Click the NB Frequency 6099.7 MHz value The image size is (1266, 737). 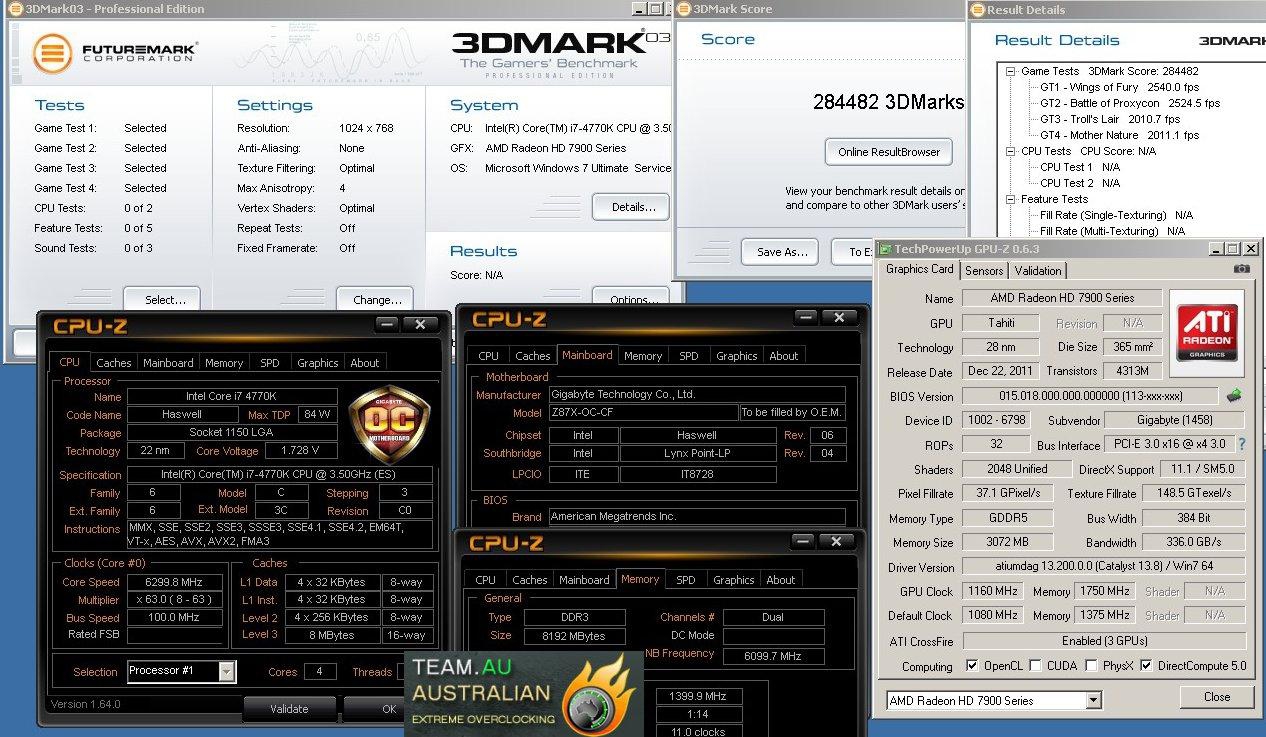click(773, 654)
